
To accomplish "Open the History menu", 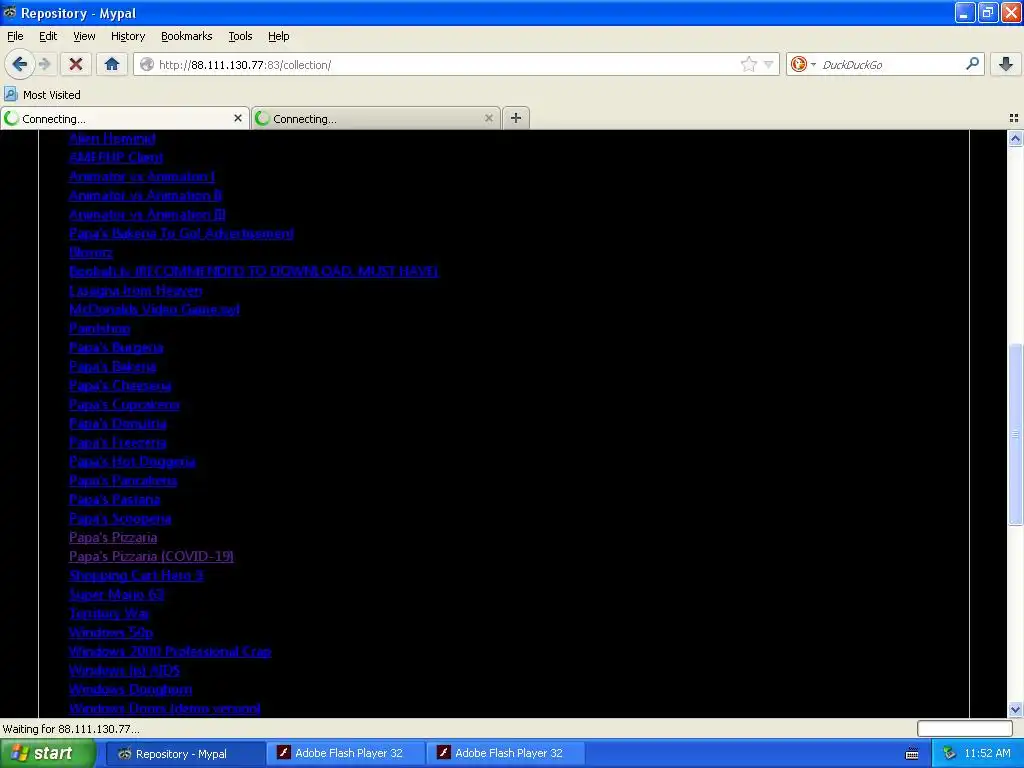I will (x=128, y=36).
